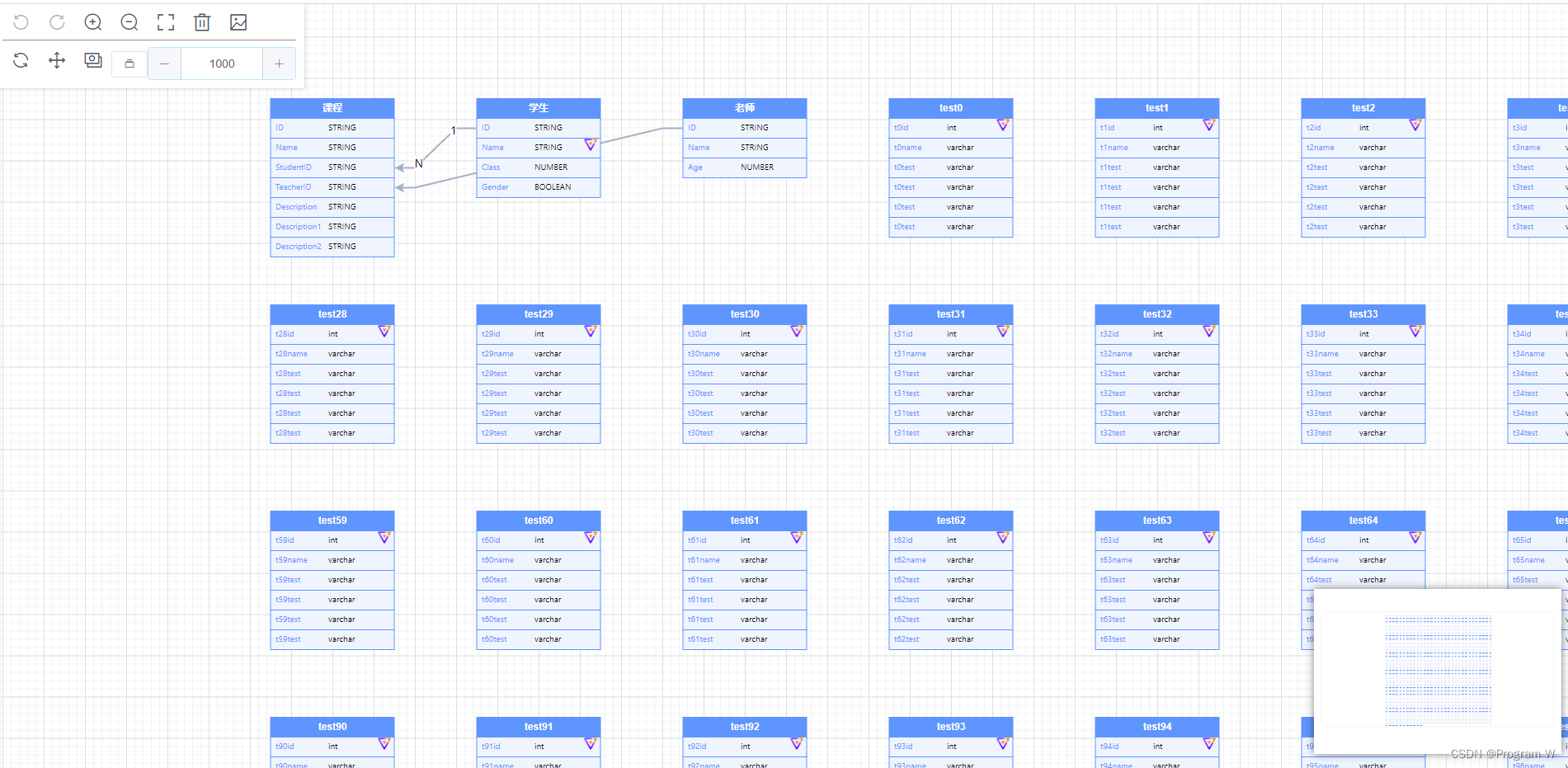Image resolution: width=1568 pixels, height=768 pixels.
Task: Click the key icon on test31 t31id row
Action: [x=1003, y=332]
